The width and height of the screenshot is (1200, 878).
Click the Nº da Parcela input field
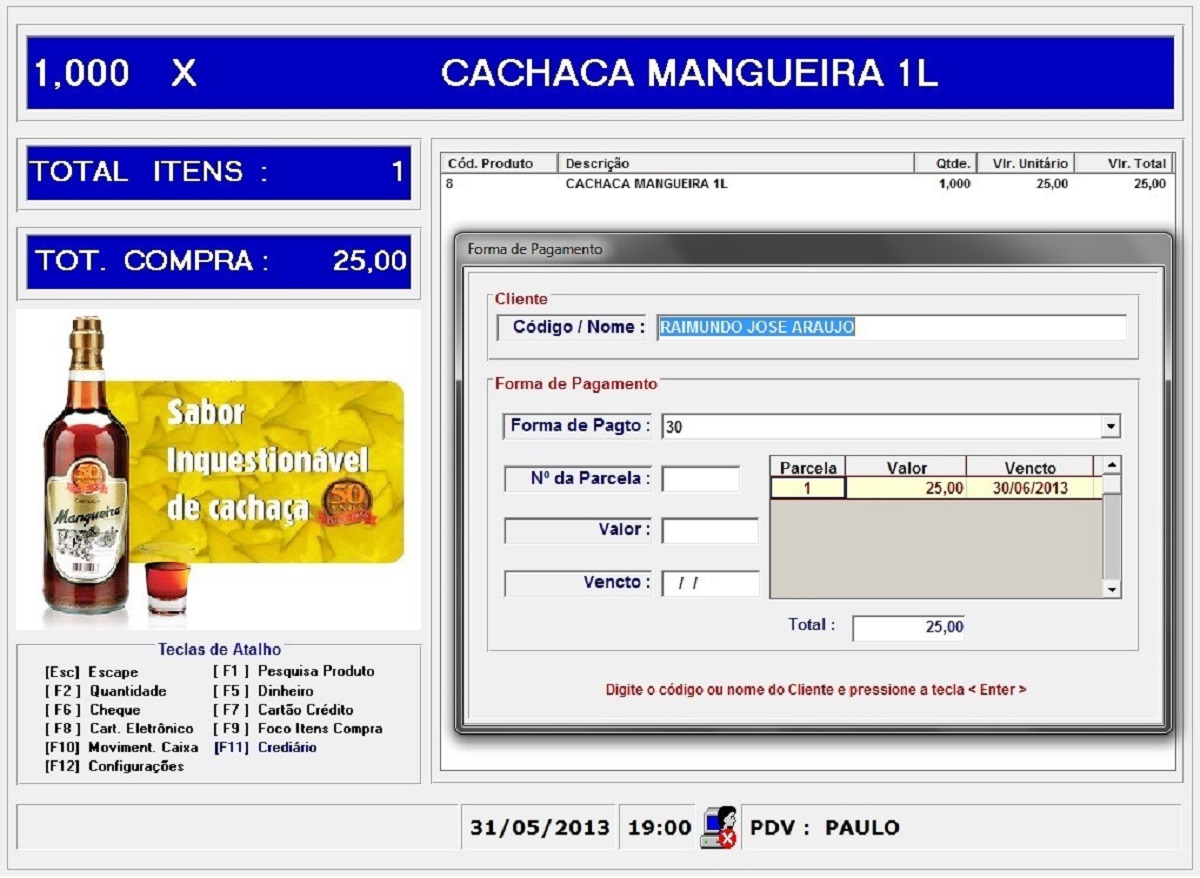coord(700,479)
